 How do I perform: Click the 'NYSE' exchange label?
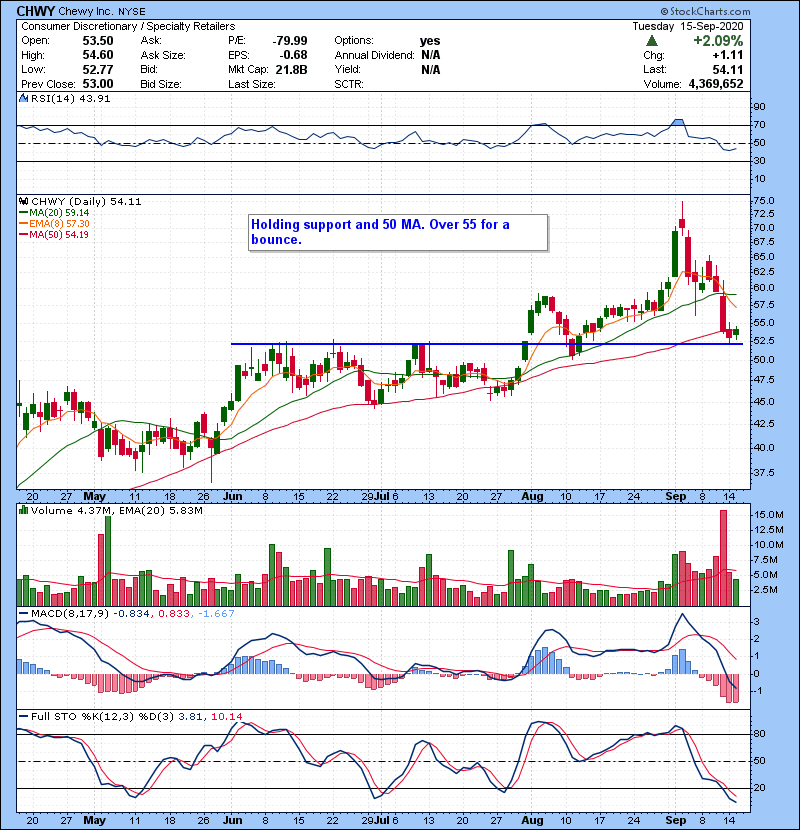click(132, 11)
